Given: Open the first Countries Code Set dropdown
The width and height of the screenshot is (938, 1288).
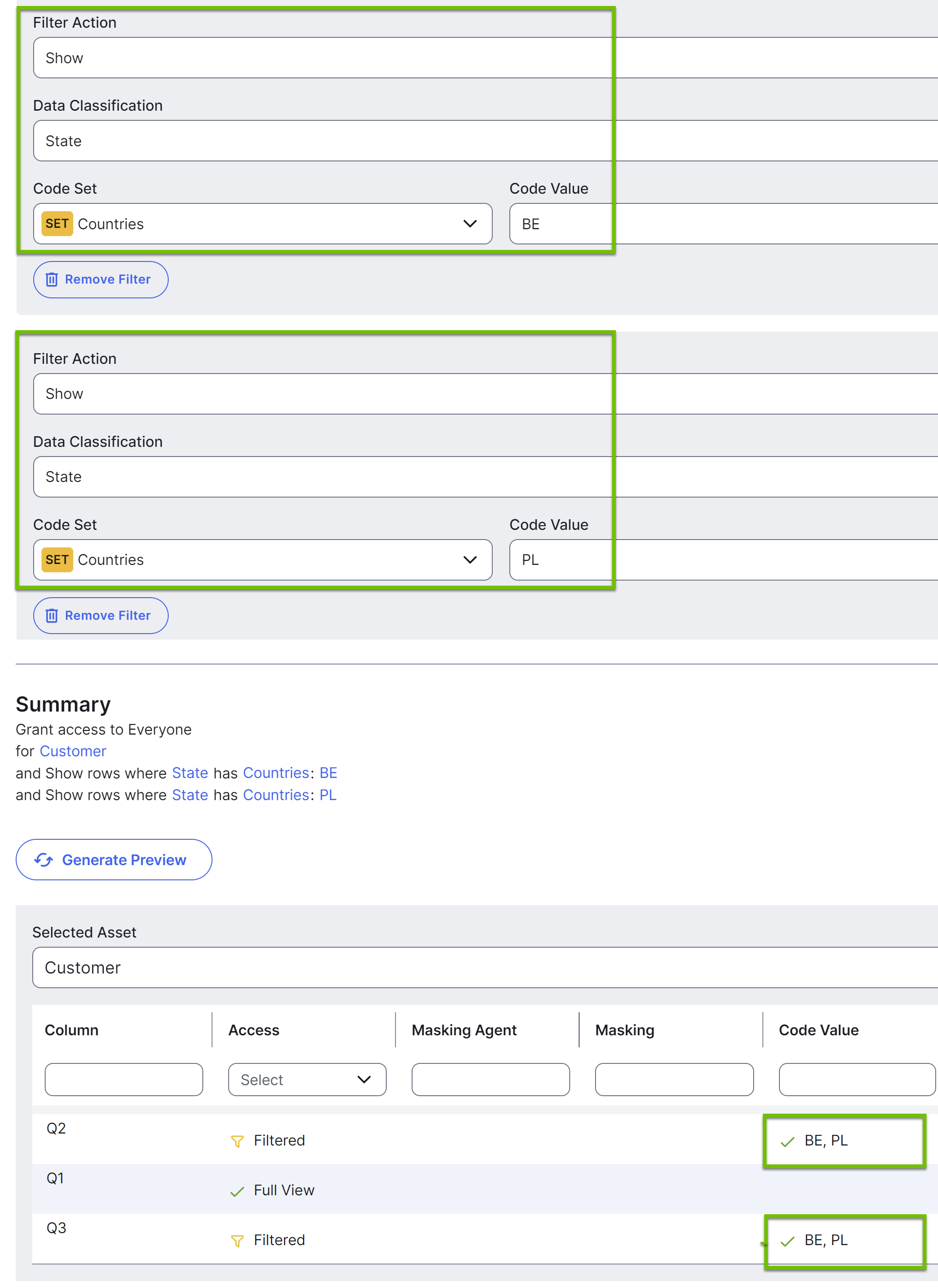Looking at the screenshot, I should point(470,224).
